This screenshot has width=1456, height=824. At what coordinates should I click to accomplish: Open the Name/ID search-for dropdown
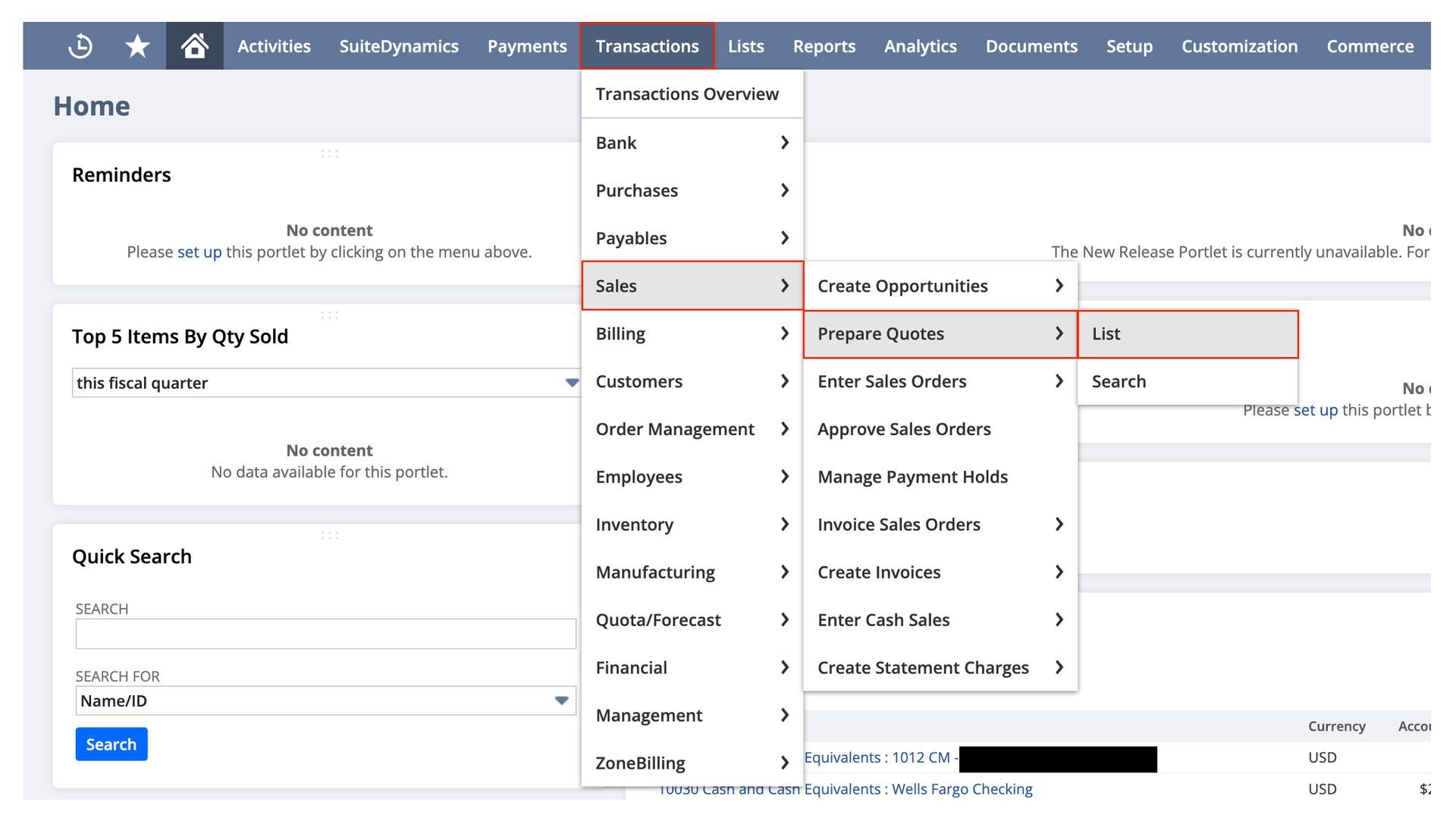(x=326, y=700)
